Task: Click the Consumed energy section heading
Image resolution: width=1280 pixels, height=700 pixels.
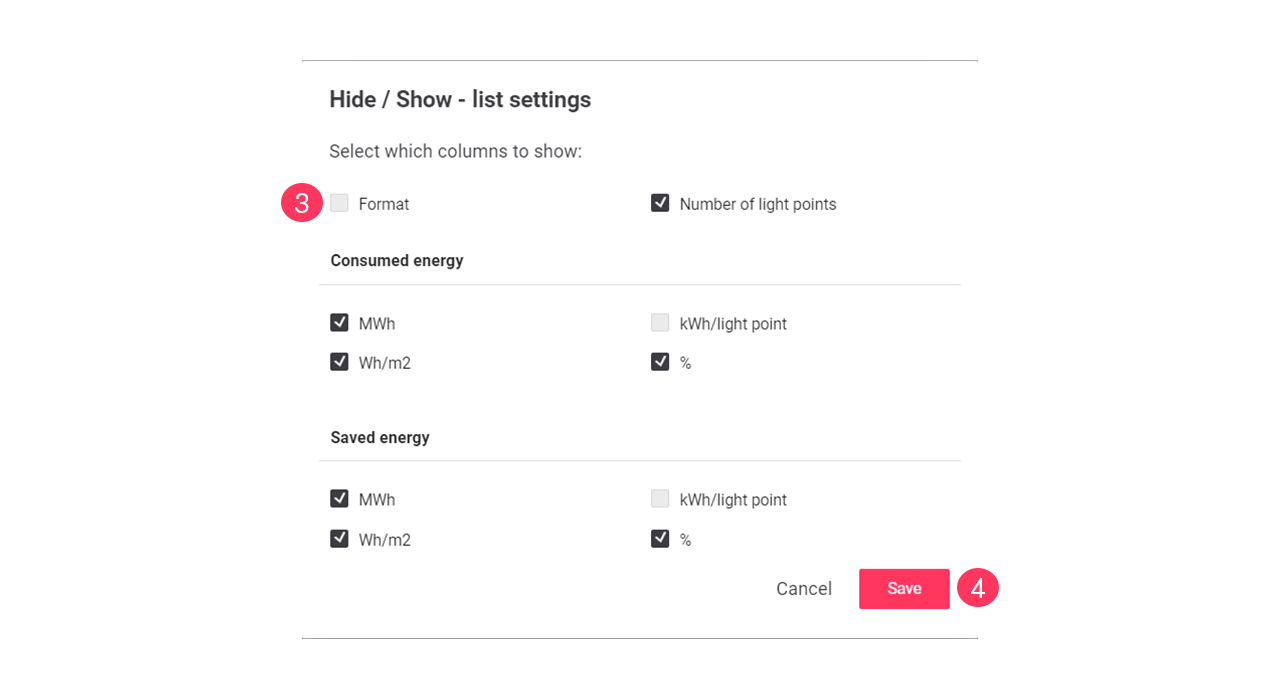Action: 396,260
